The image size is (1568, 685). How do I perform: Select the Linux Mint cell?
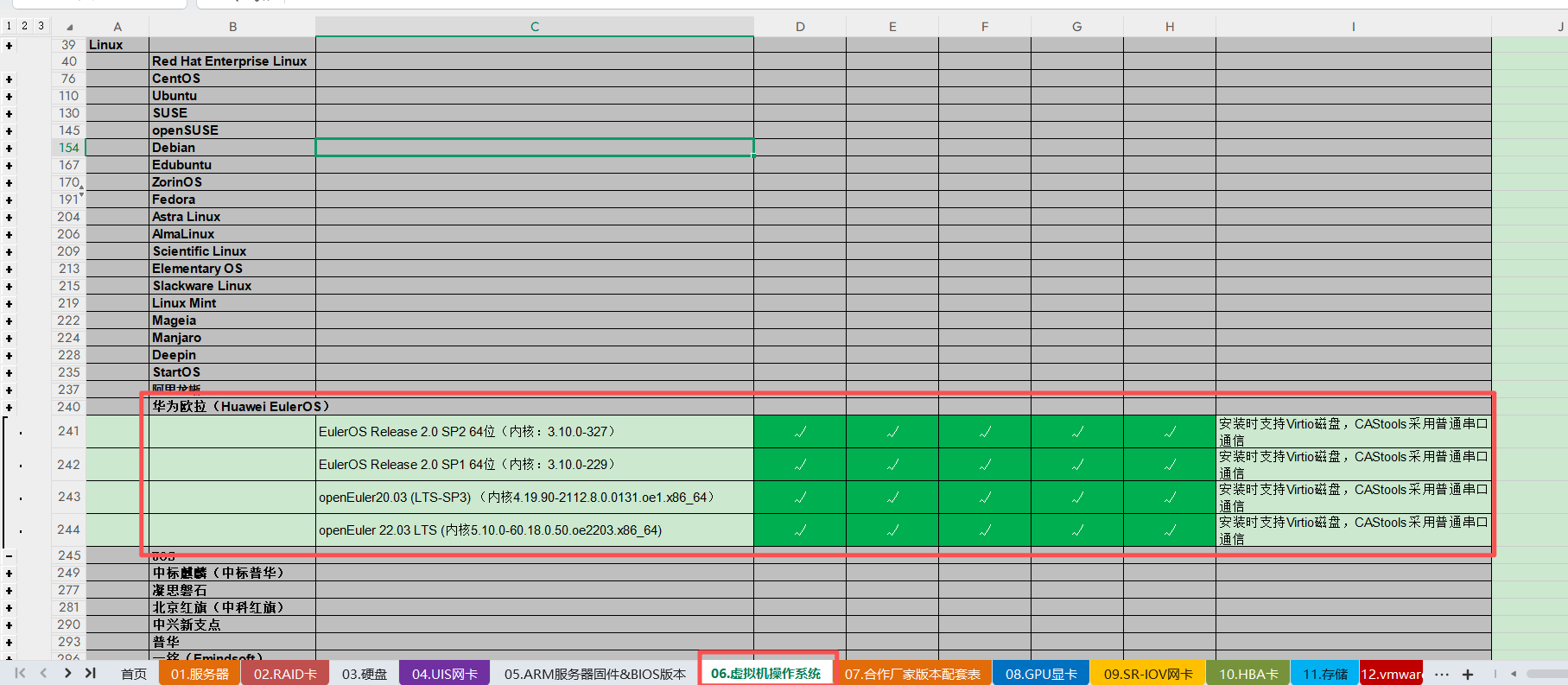click(232, 303)
